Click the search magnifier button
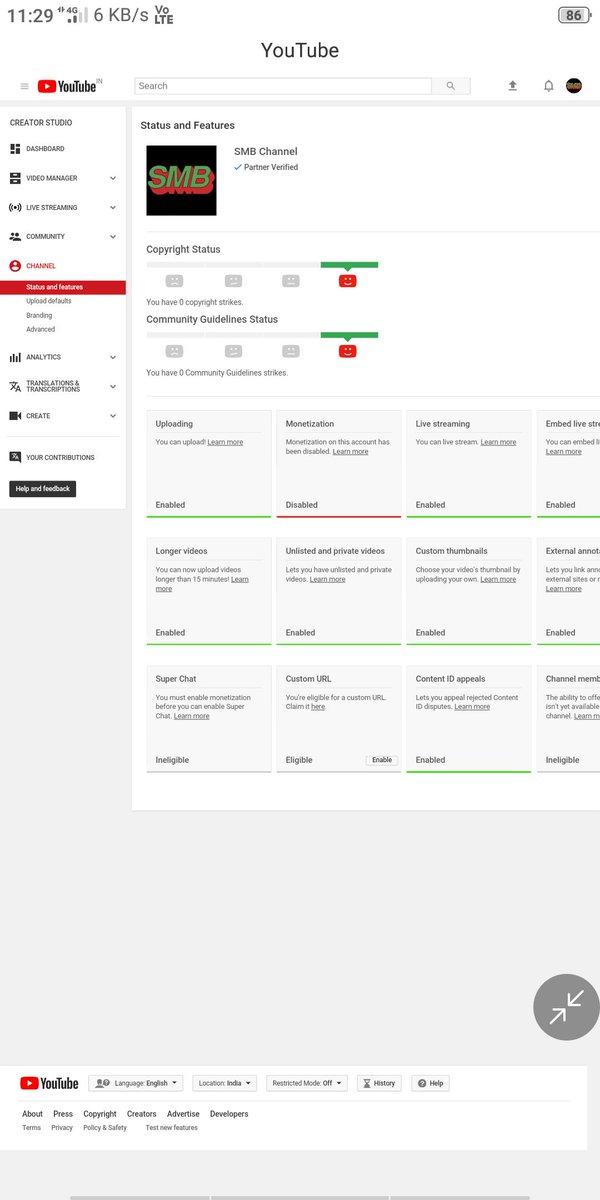The image size is (600, 1200). point(451,86)
